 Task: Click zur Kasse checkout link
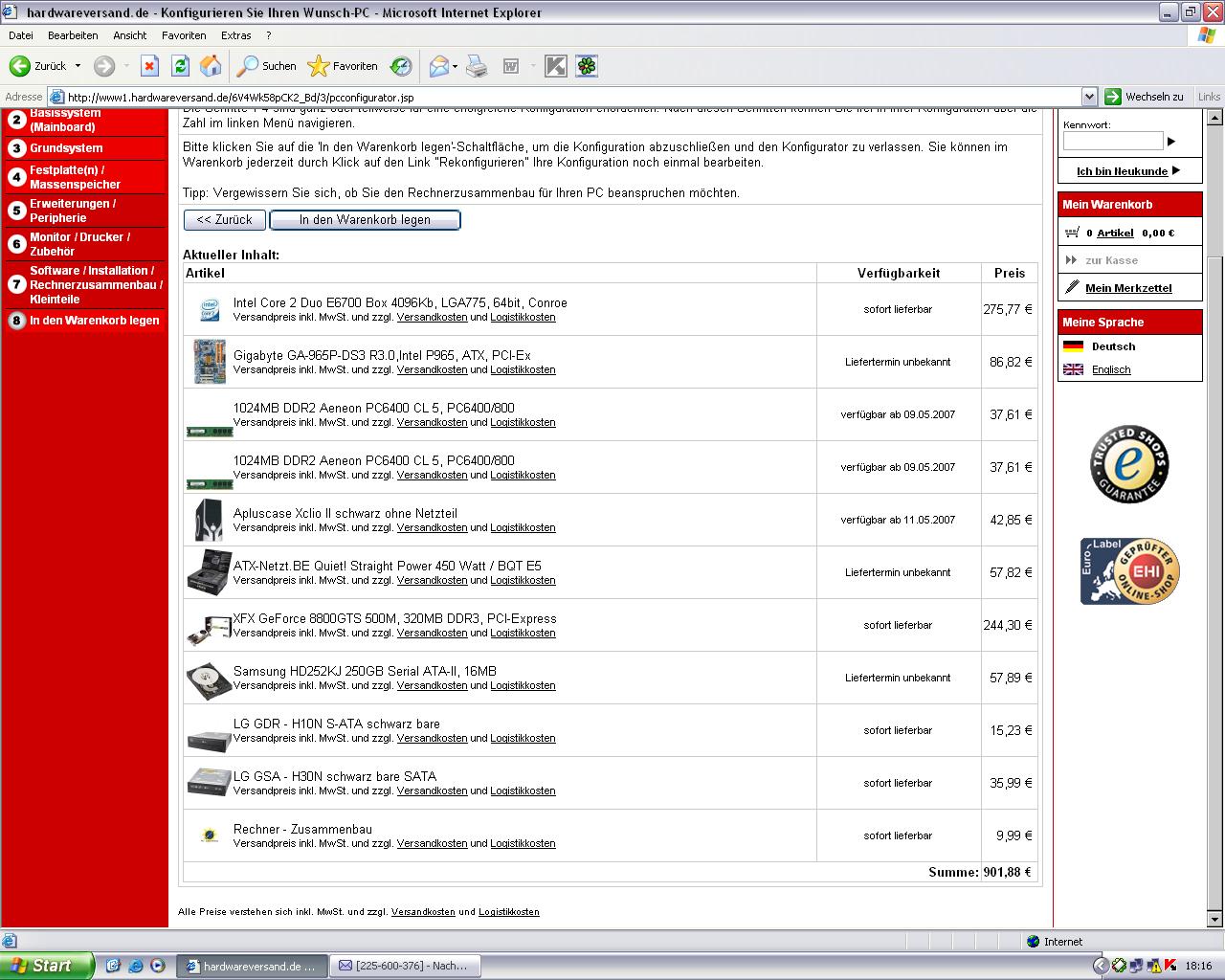(x=1111, y=260)
